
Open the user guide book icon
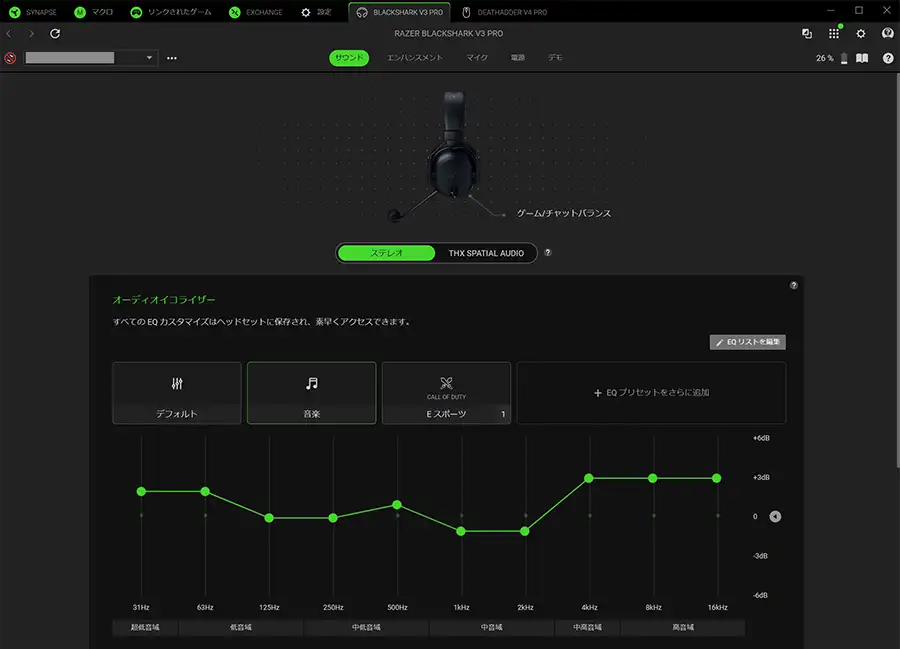pos(862,58)
